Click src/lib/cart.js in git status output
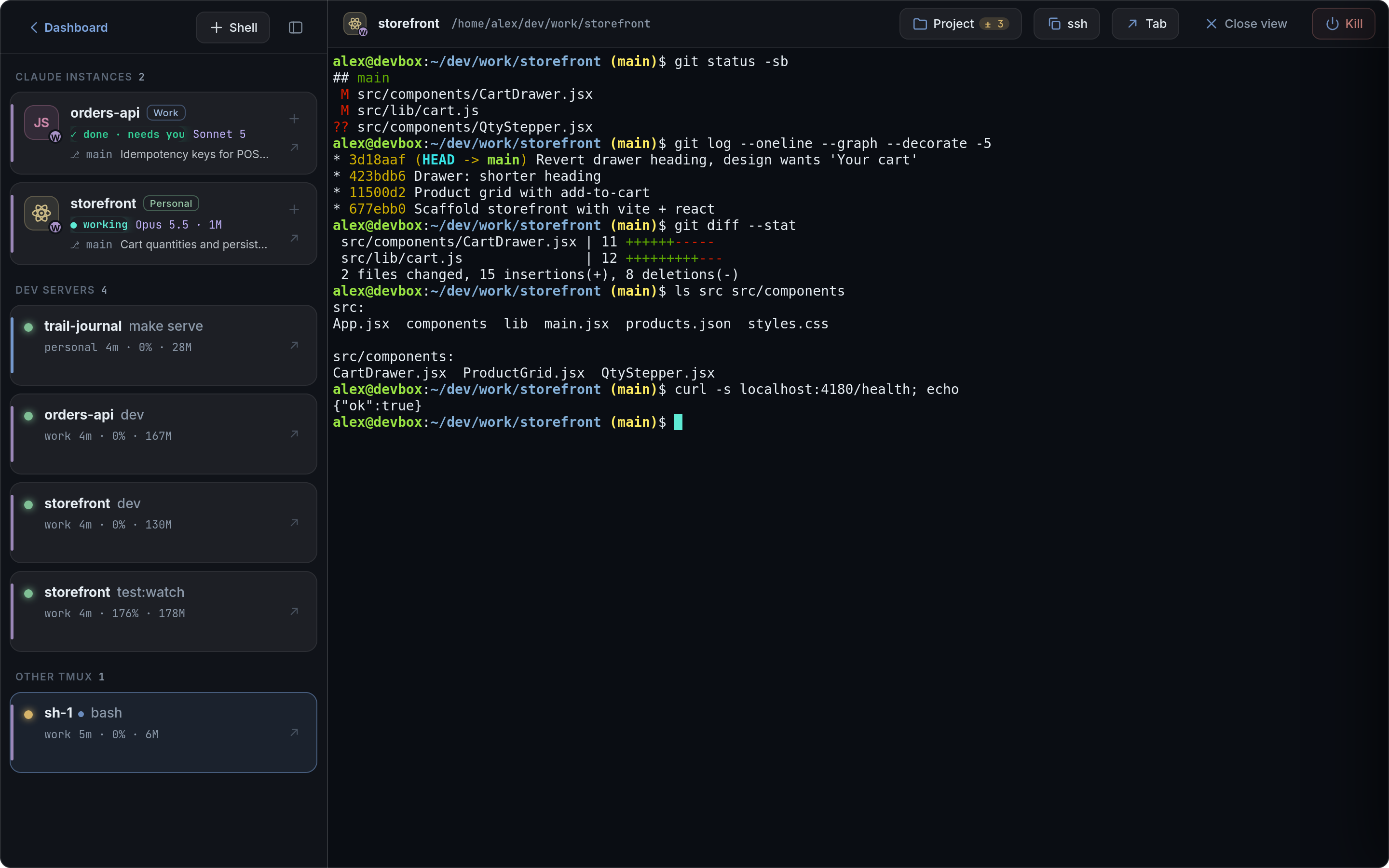This screenshot has width=1389, height=868. [x=418, y=110]
